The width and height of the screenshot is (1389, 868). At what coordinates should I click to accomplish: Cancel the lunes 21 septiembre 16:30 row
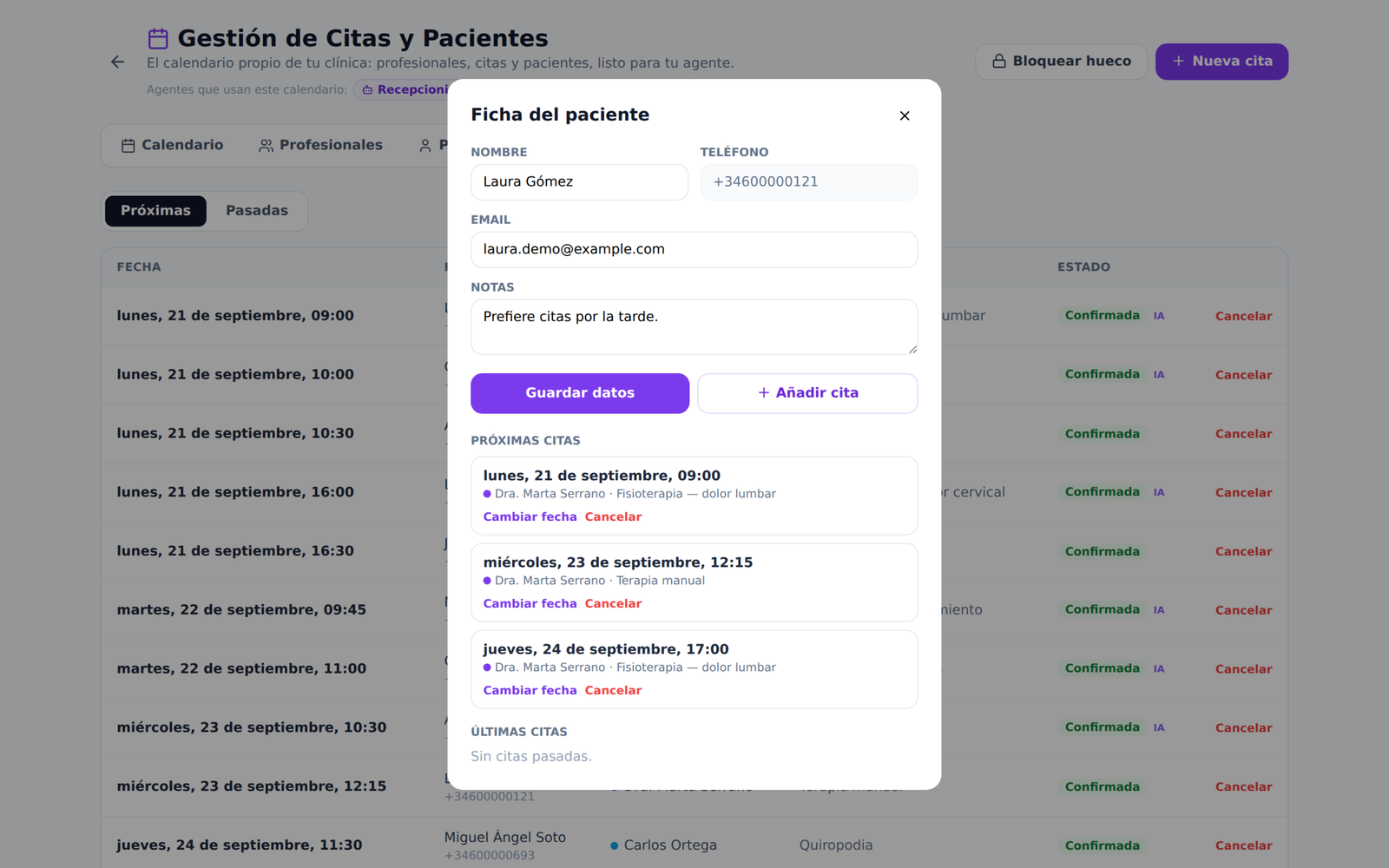coord(1243,551)
